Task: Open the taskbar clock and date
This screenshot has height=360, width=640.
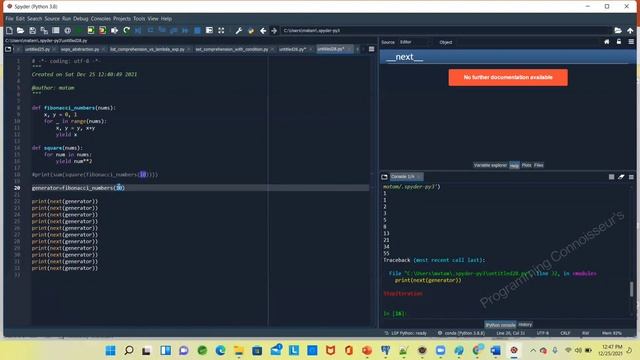Action: (612, 350)
